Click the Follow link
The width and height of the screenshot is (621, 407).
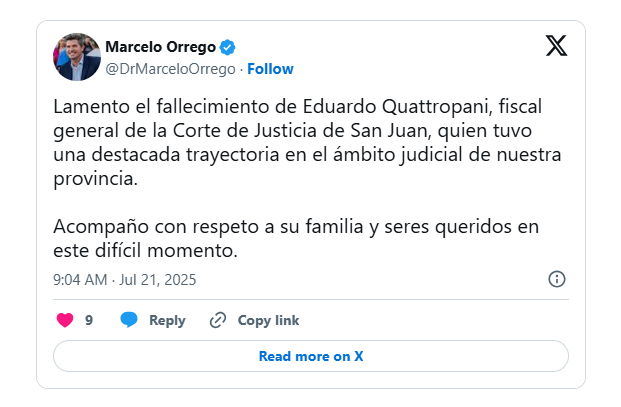[270, 69]
